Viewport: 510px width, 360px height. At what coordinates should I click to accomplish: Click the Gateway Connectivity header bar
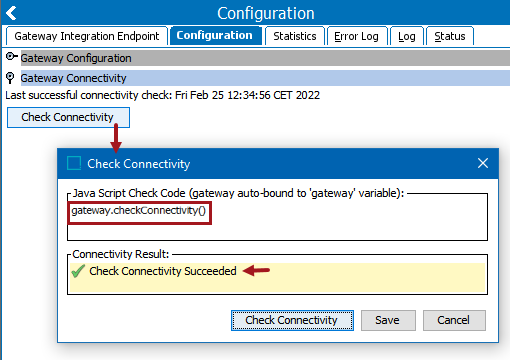coord(265,78)
